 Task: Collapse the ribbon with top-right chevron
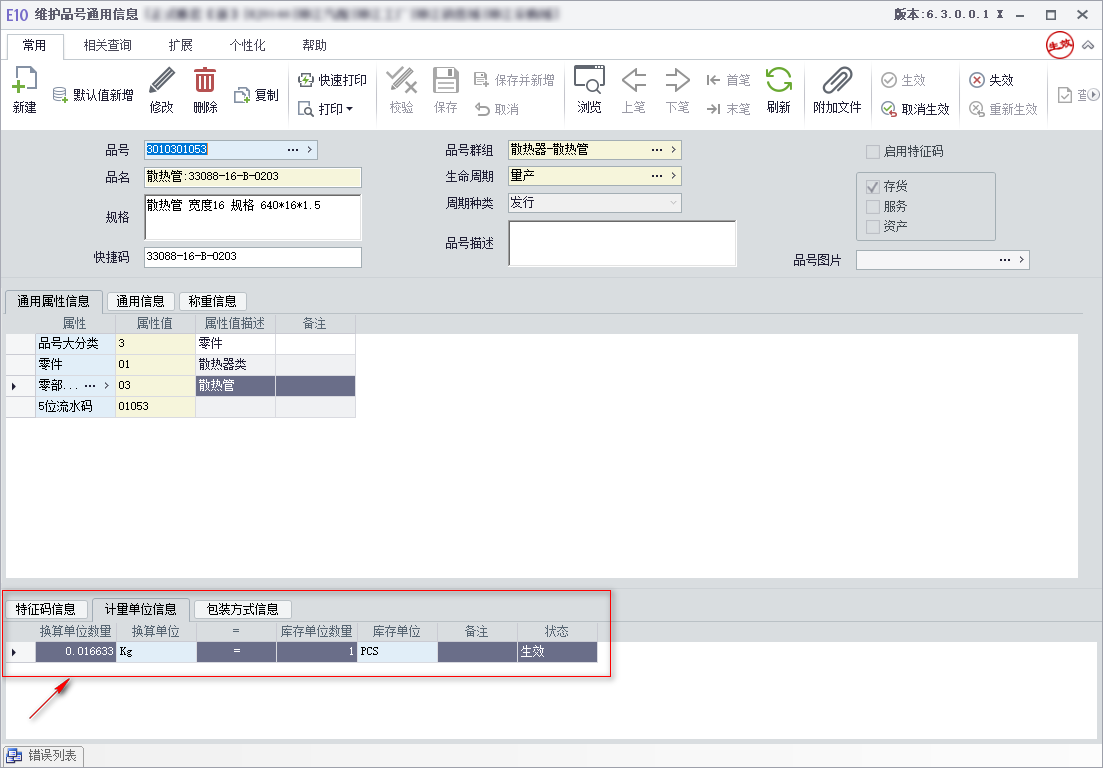point(1088,46)
